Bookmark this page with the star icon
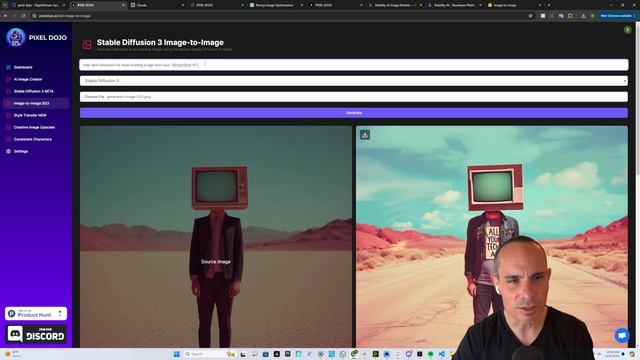The width and height of the screenshot is (640, 360). [x=530, y=16]
